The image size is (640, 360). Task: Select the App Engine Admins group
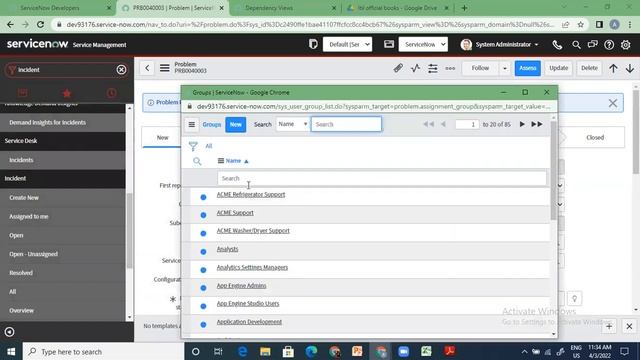241,286
